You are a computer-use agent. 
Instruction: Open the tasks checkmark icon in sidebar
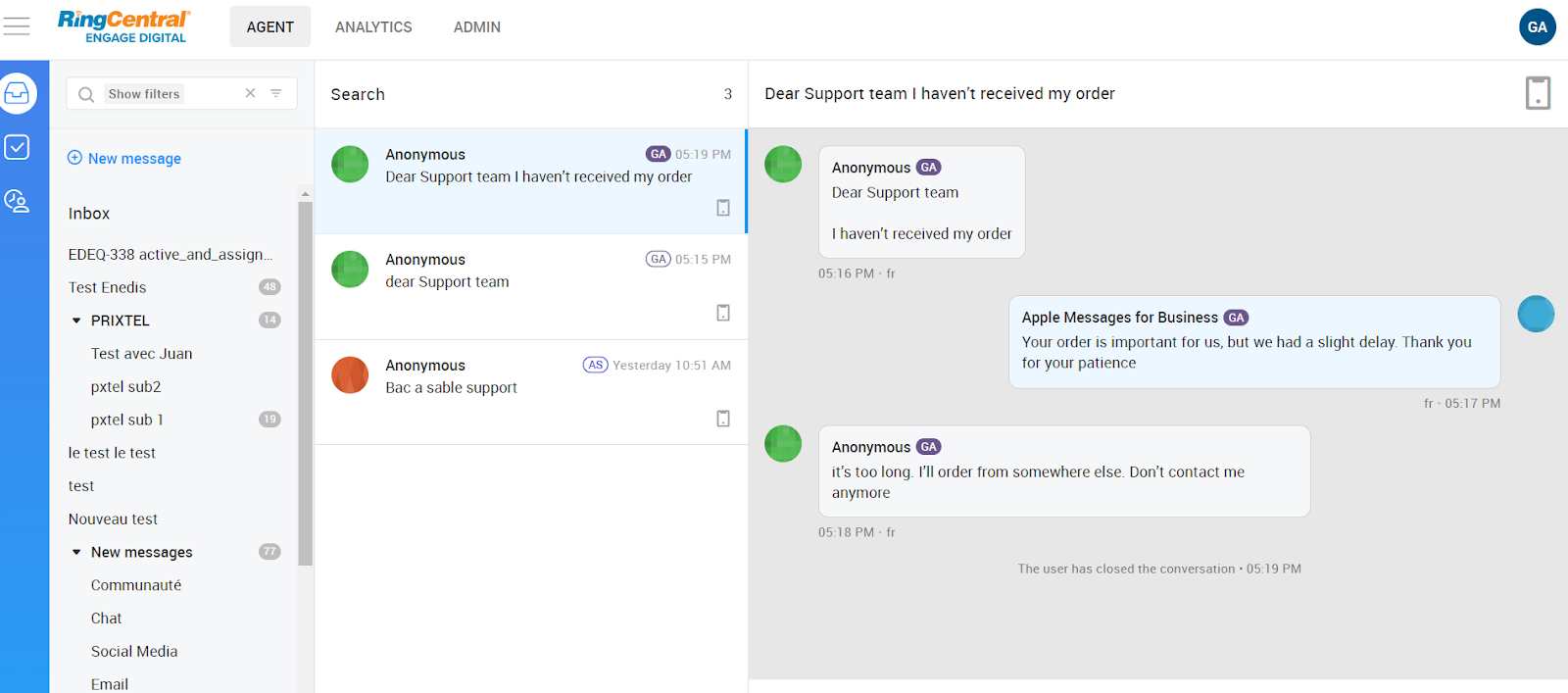[18, 147]
